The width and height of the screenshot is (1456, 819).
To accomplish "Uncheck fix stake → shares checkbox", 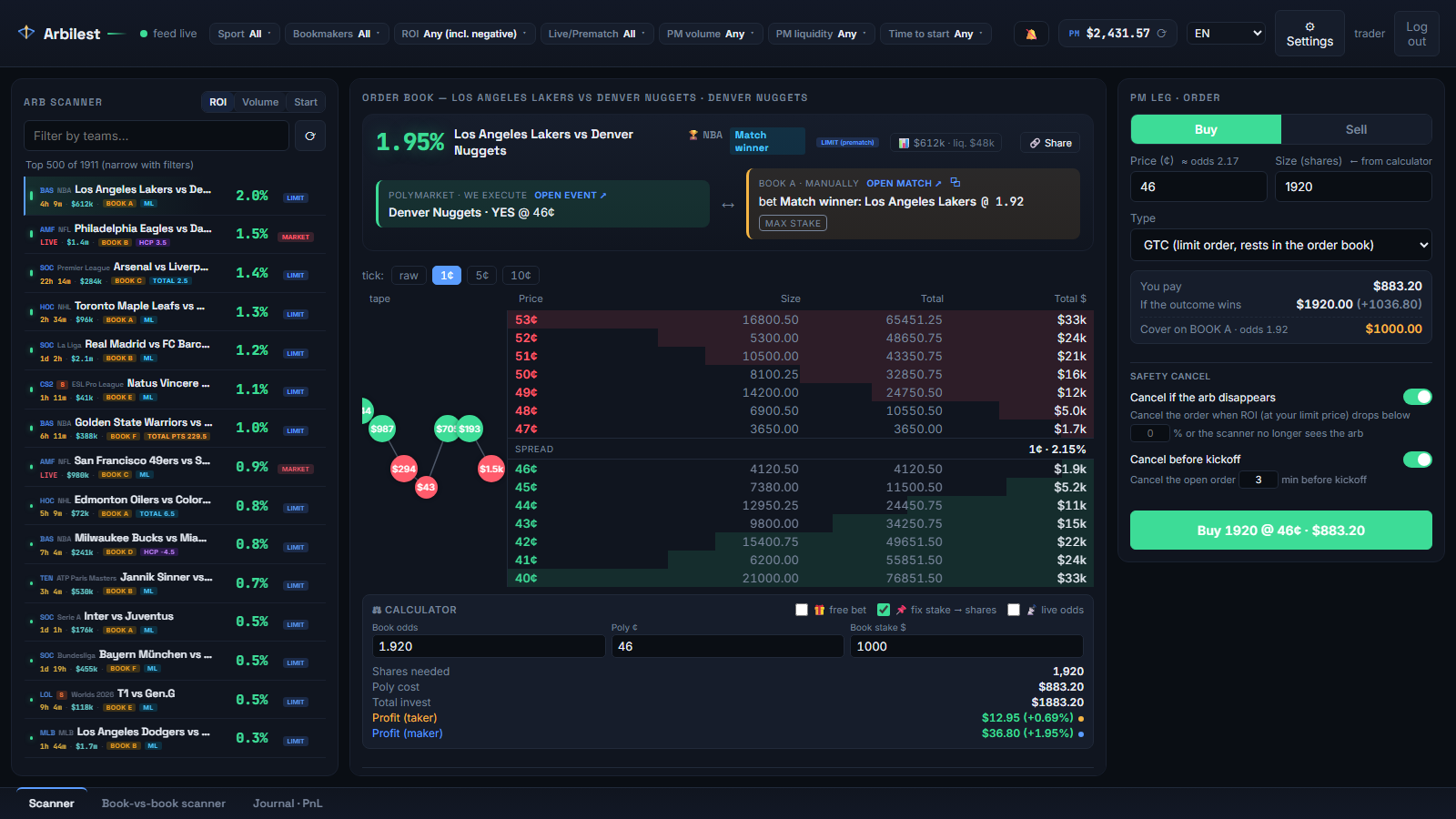I will click(x=884, y=610).
